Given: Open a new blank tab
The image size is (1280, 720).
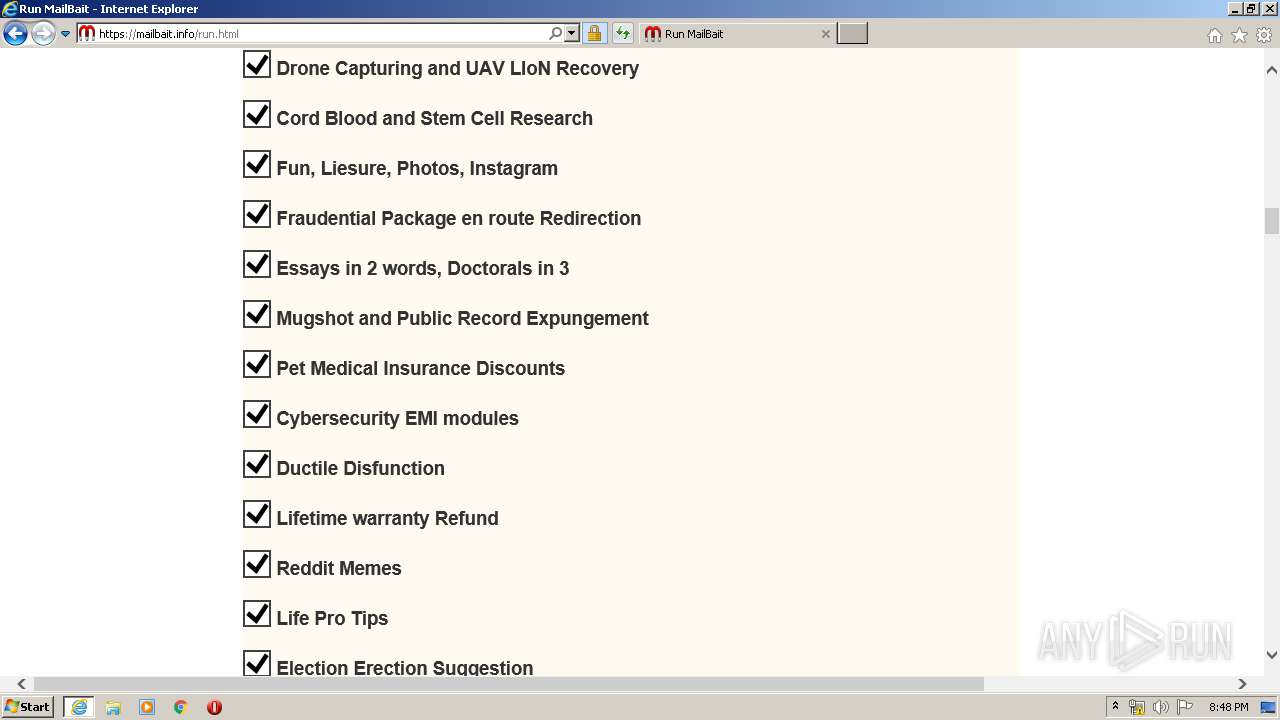Looking at the screenshot, I should pyautogui.click(x=852, y=34).
